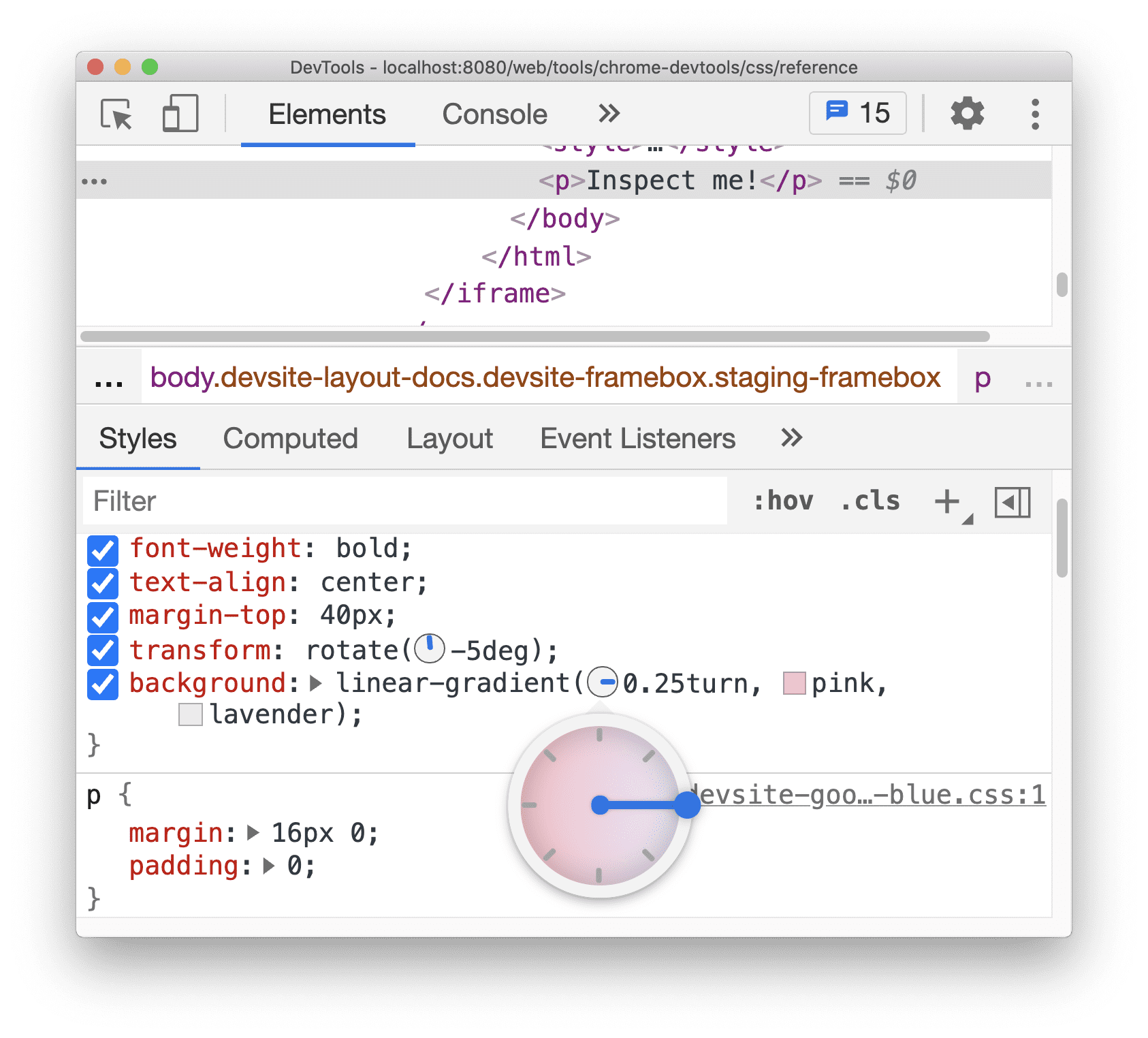This screenshot has height=1038, width=1148.
Task: Click the pink color swatch
Action: point(794,683)
